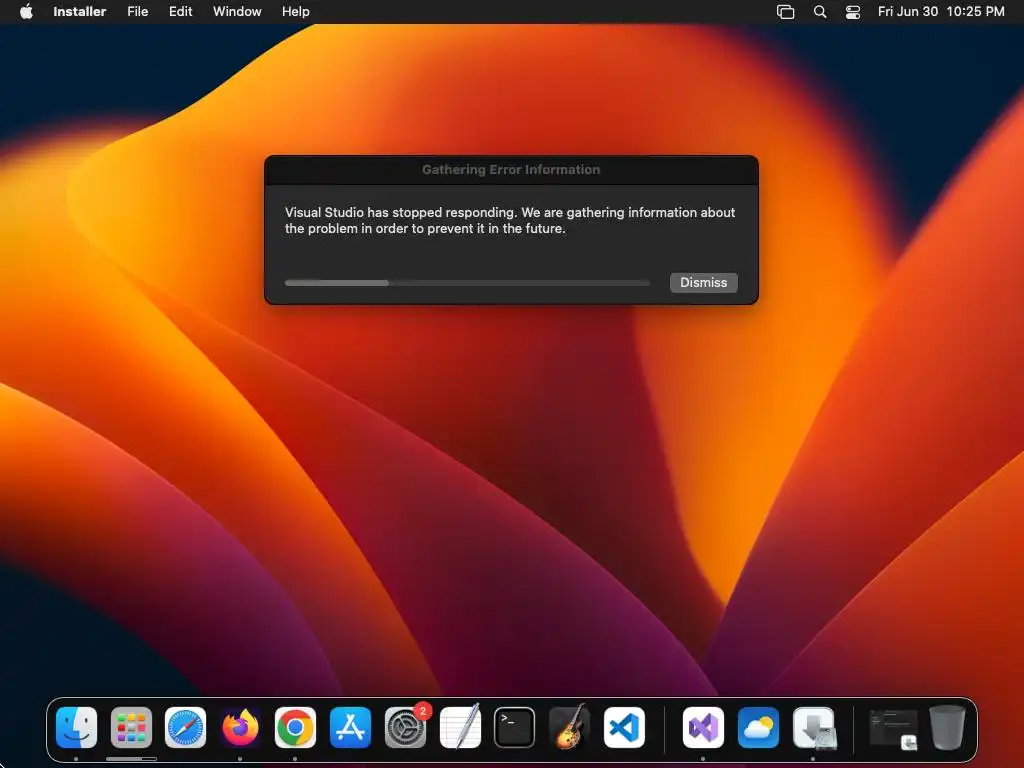Open the Weather app from the Dock
The image size is (1024, 768).
(758, 728)
